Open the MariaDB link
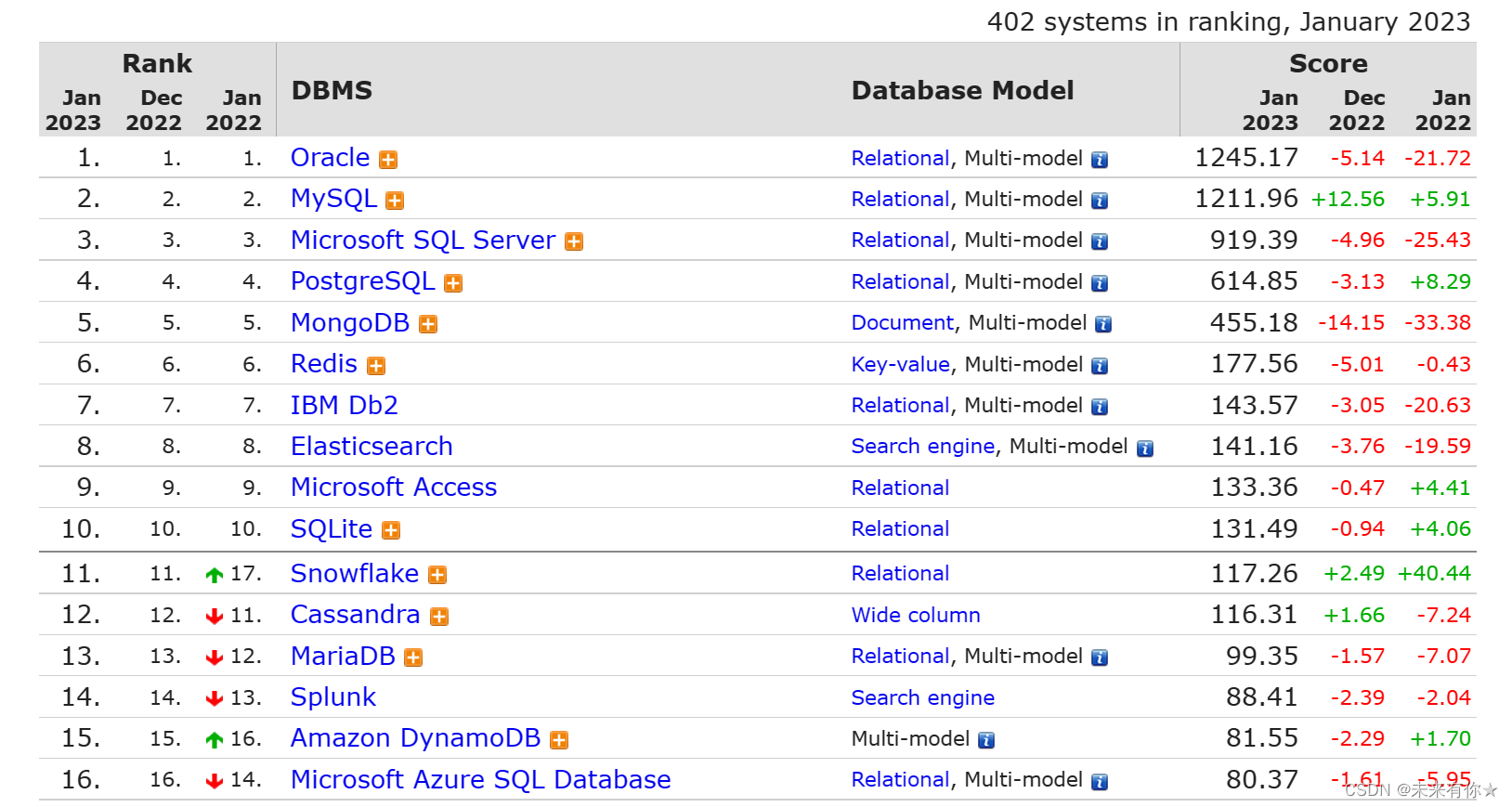The width and height of the screenshot is (1512, 807). pyautogui.click(x=344, y=656)
